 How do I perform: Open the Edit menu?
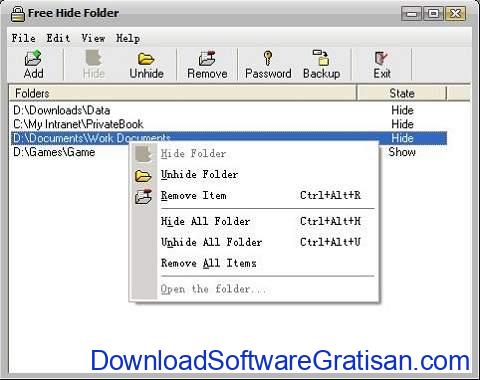(58, 38)
